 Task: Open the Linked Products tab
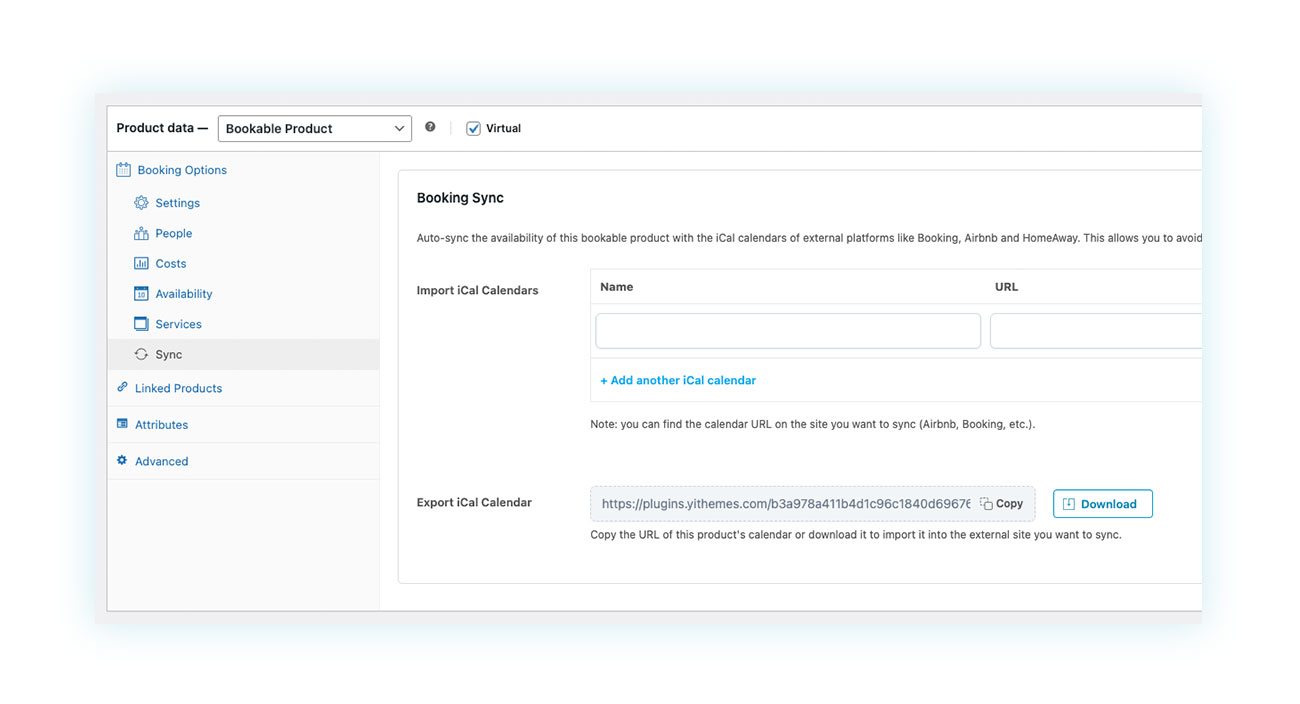[178, 388]
